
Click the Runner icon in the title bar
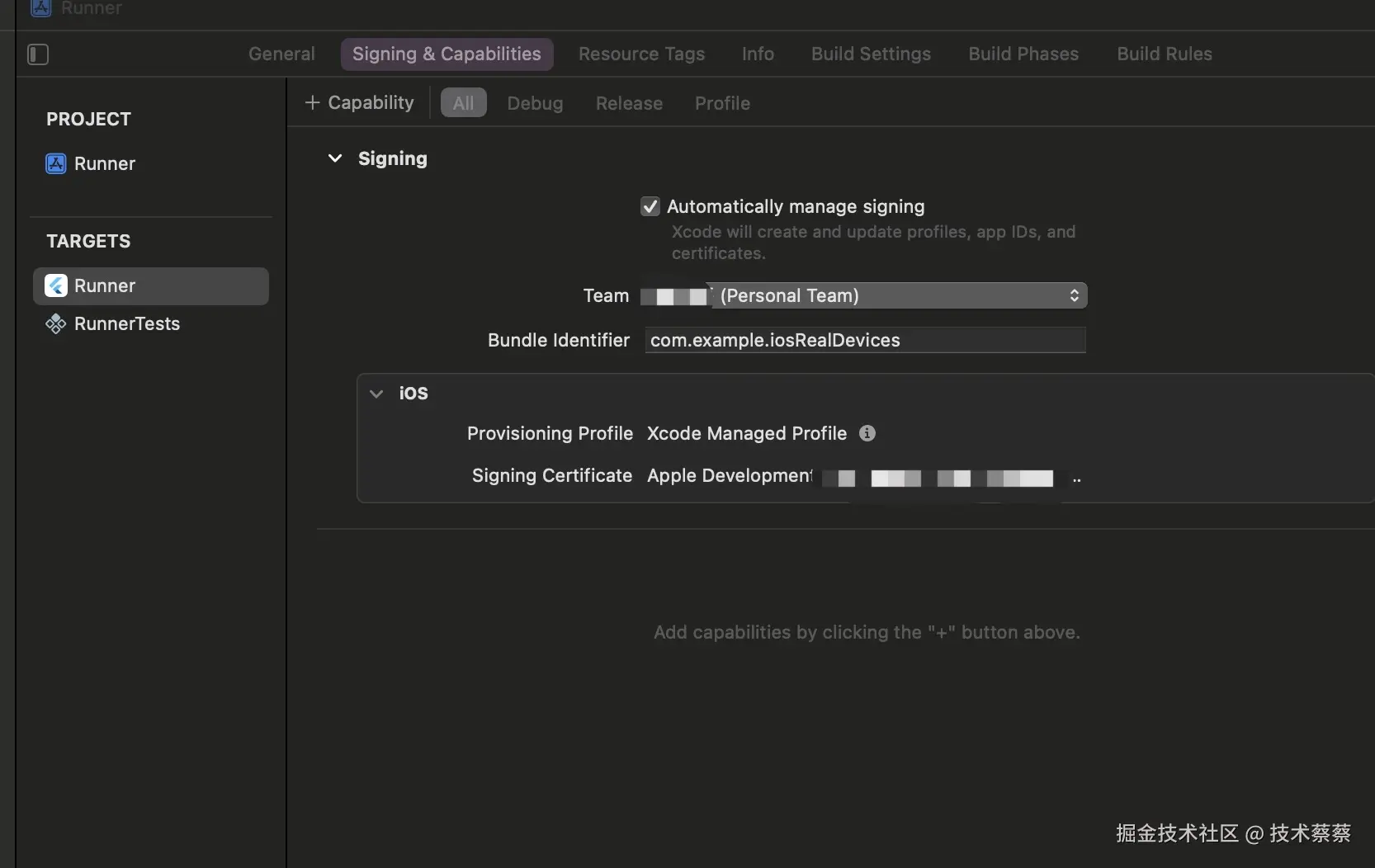pyautogui.click(x=41, y=7)
